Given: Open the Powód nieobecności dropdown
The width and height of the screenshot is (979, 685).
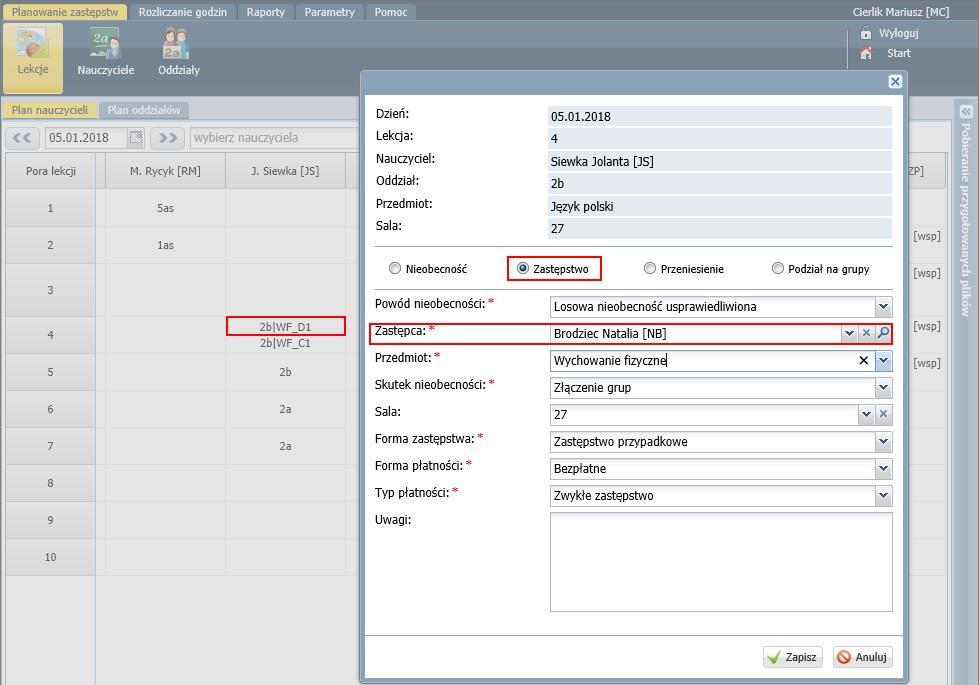Looking at the screenshot, I should pyautogui.click(x=883, y=307).
